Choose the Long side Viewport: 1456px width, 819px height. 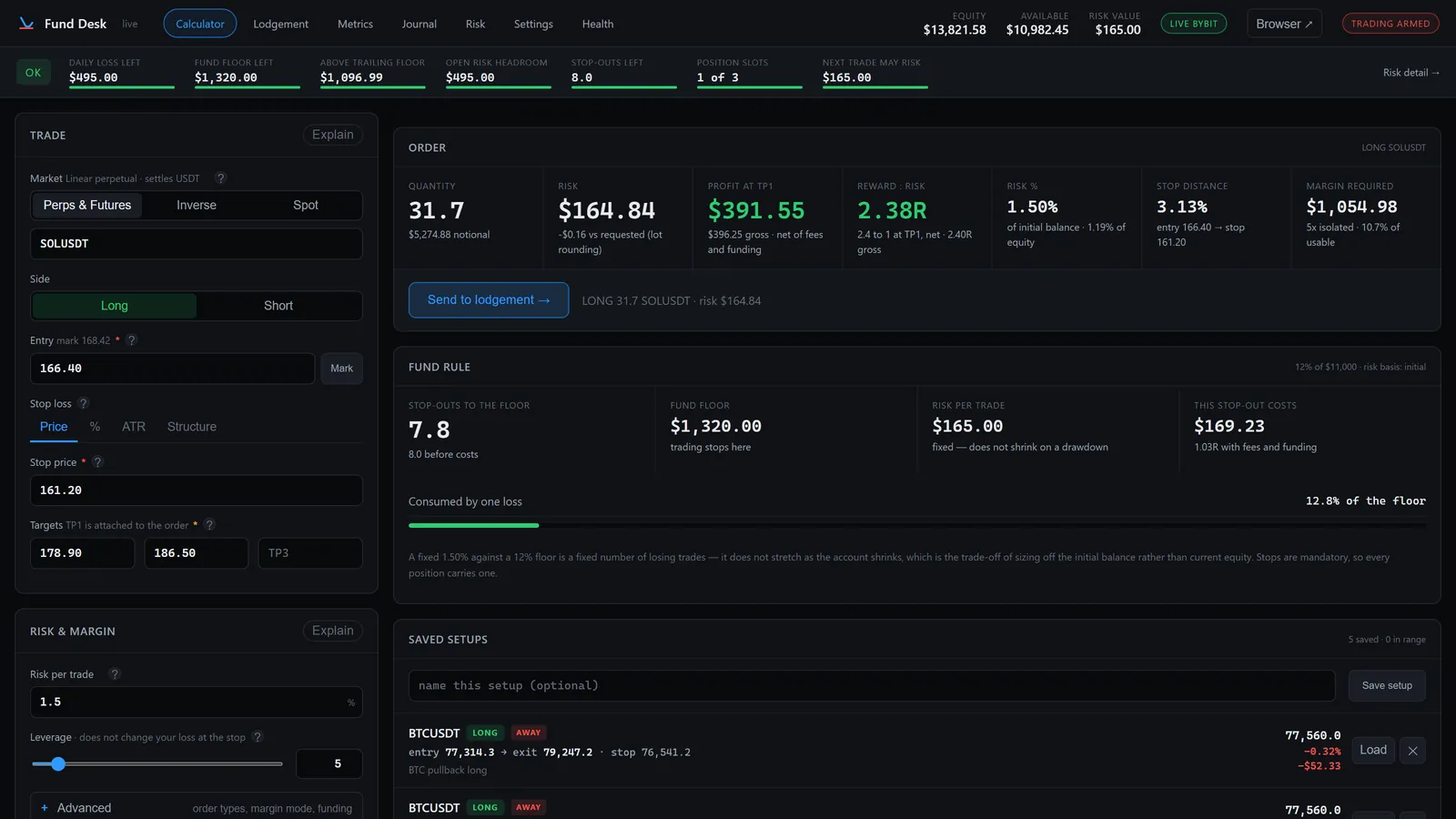(x=115, y=306)
